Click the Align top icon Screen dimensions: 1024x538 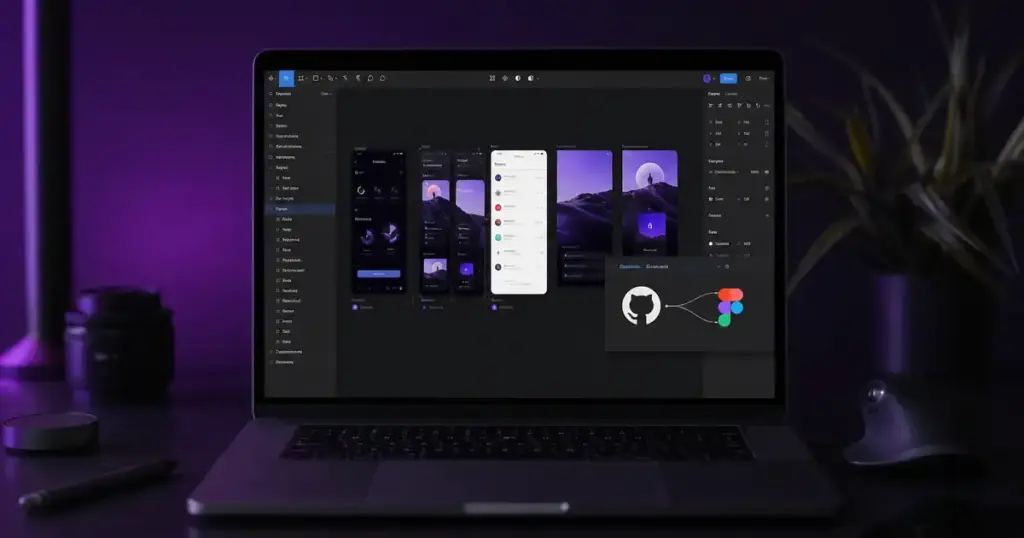click(739, 105)
